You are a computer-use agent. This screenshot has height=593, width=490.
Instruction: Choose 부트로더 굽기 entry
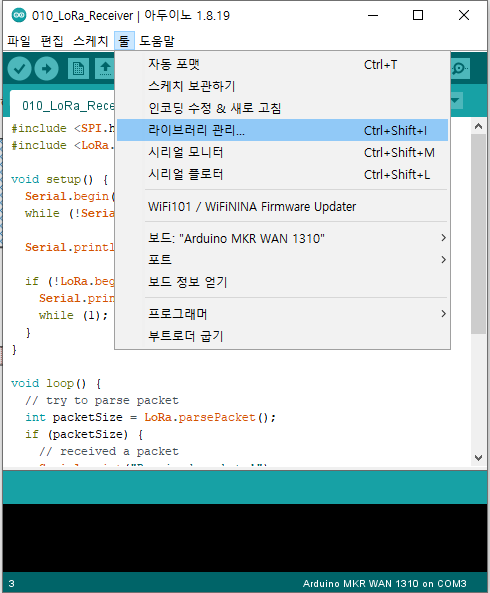tap(282, 336)
